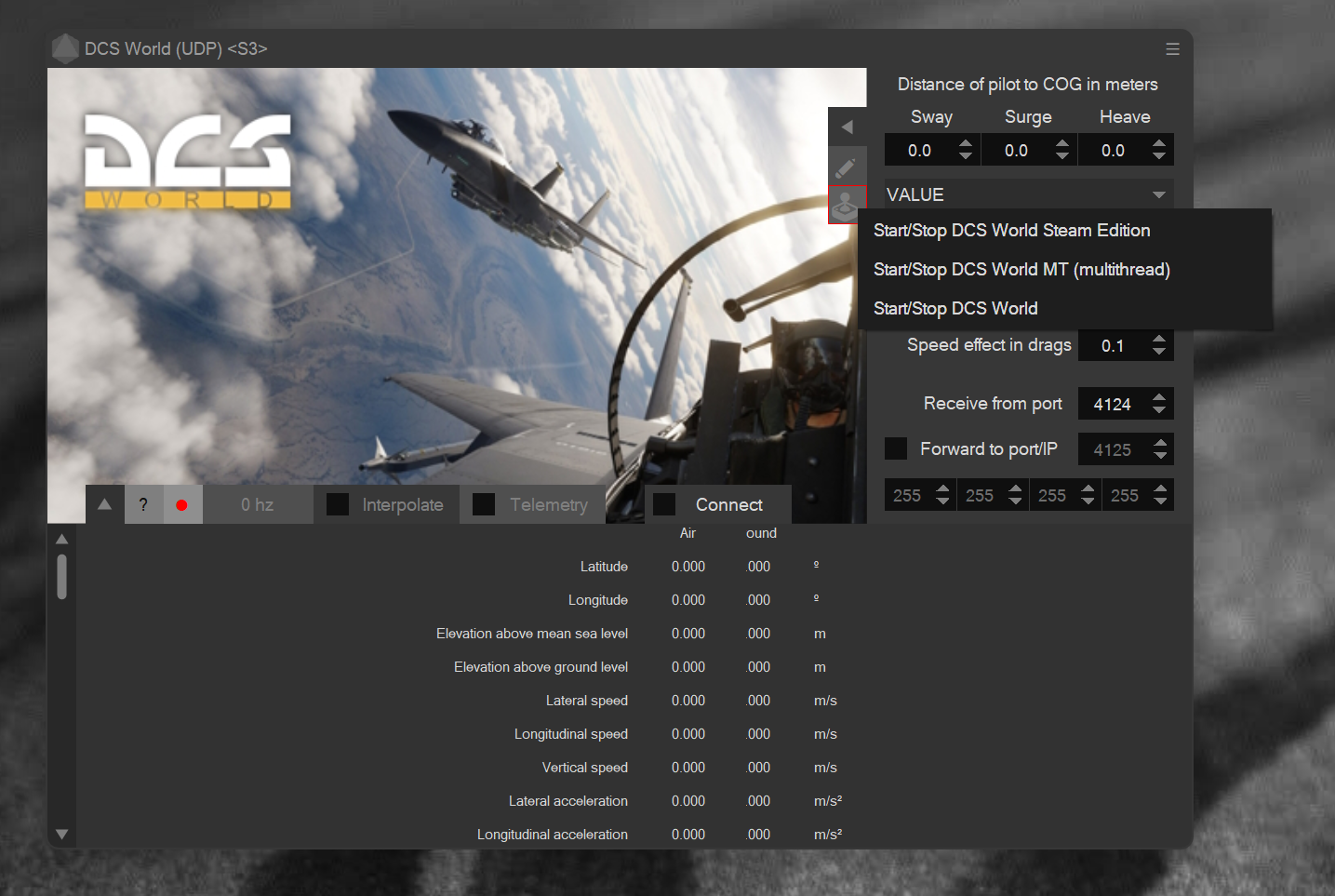Click the left-pointing collapse arrow icon
Image resolution: width=1335 pixels, height=896 pixels.
(847, 127)
